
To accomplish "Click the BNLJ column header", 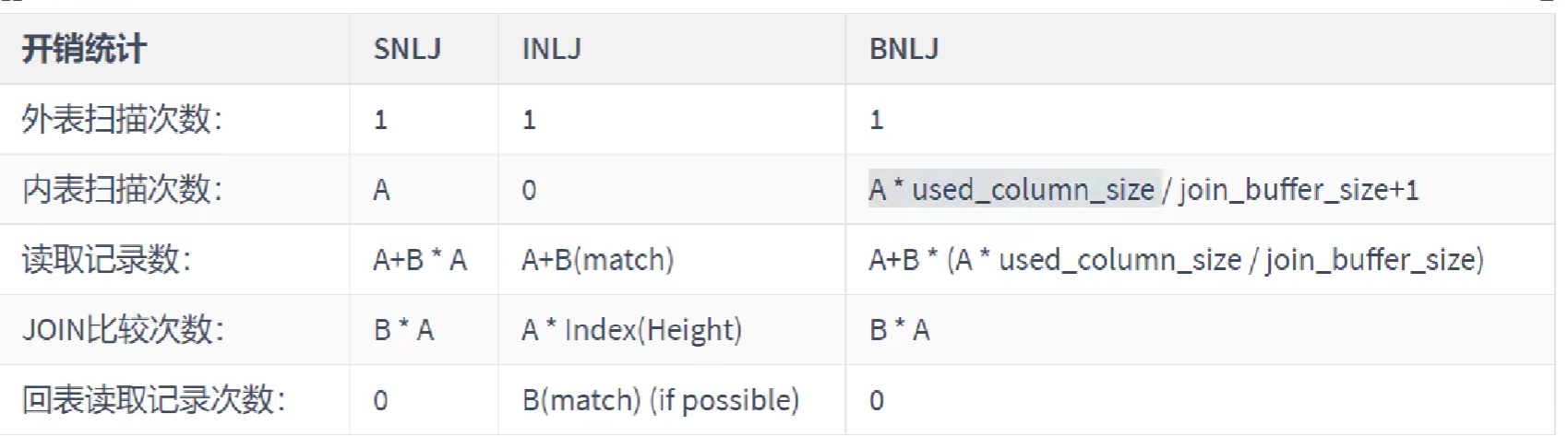I will click(904, 49).
